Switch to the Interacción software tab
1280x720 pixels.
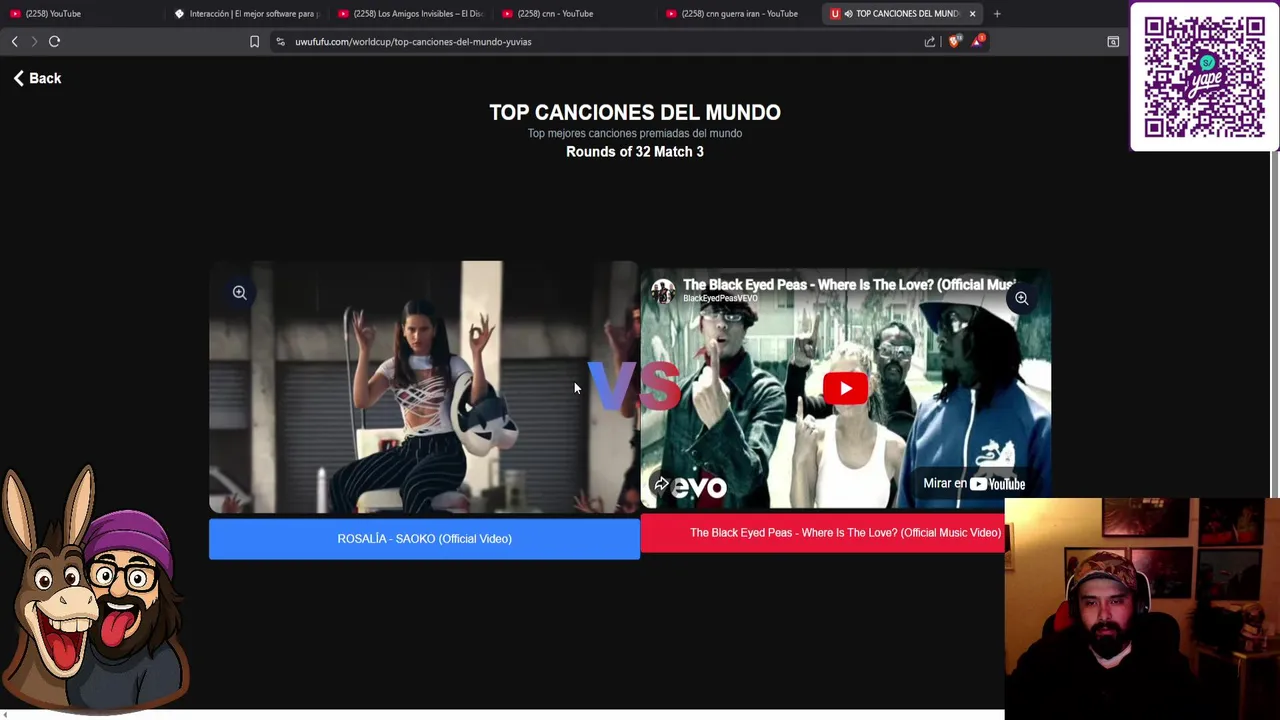[x=246, y=14]
